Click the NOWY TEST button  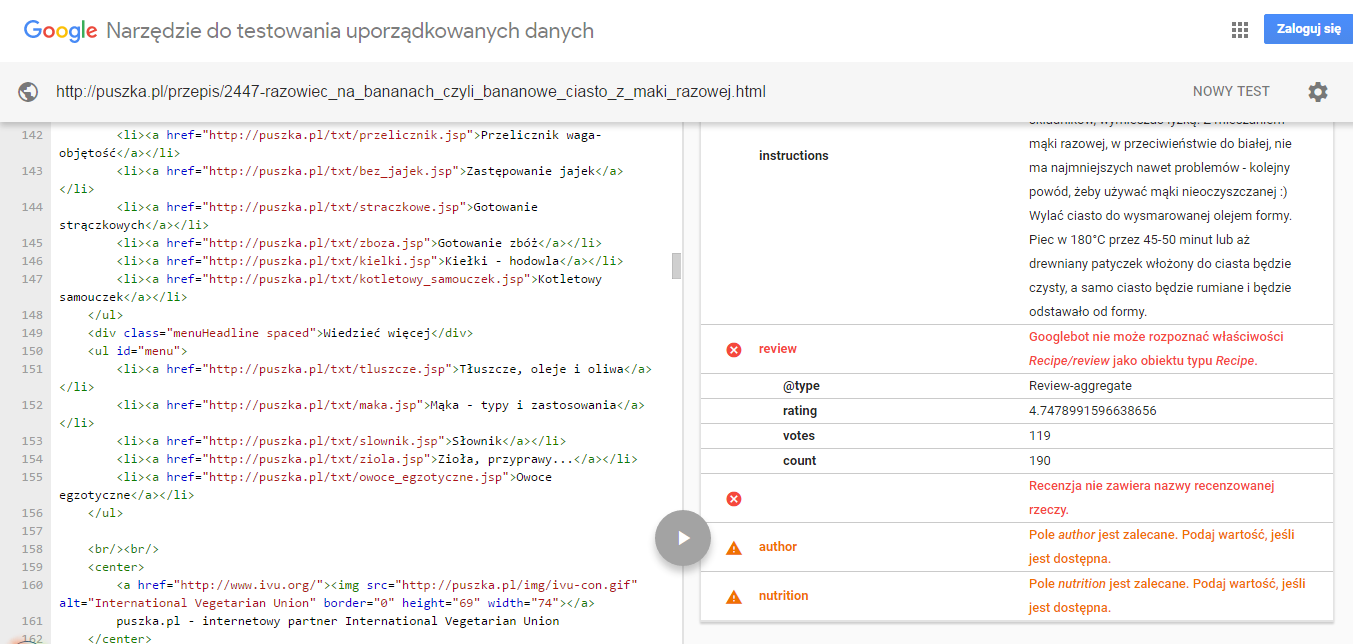pyautogui.click(x=1231, y=92)
